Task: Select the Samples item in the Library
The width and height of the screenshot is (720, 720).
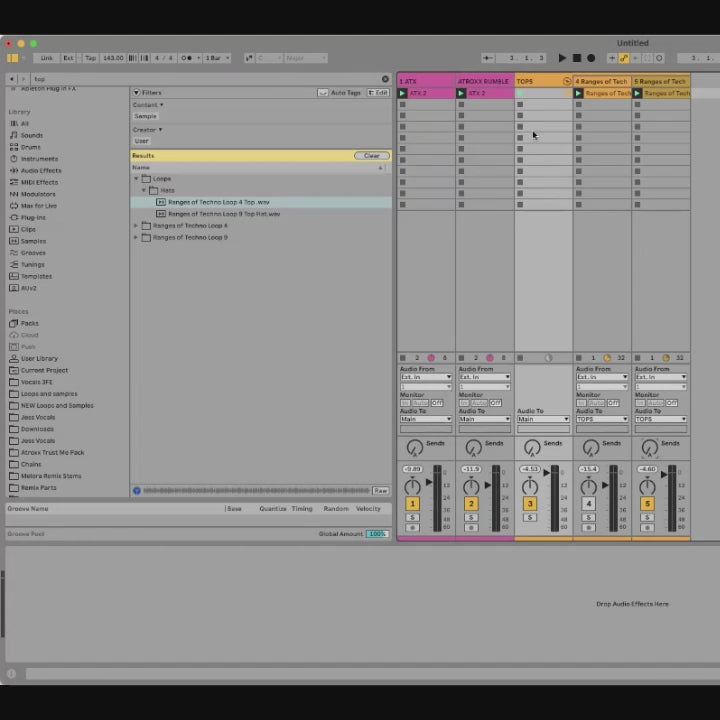Action: (33, 241)
